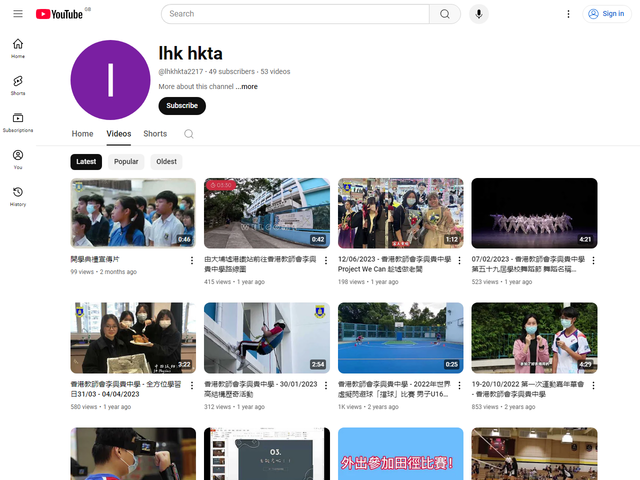Open the hamburger guide menu
Viewport: 640px width, 480px height.
coord(17,14)
